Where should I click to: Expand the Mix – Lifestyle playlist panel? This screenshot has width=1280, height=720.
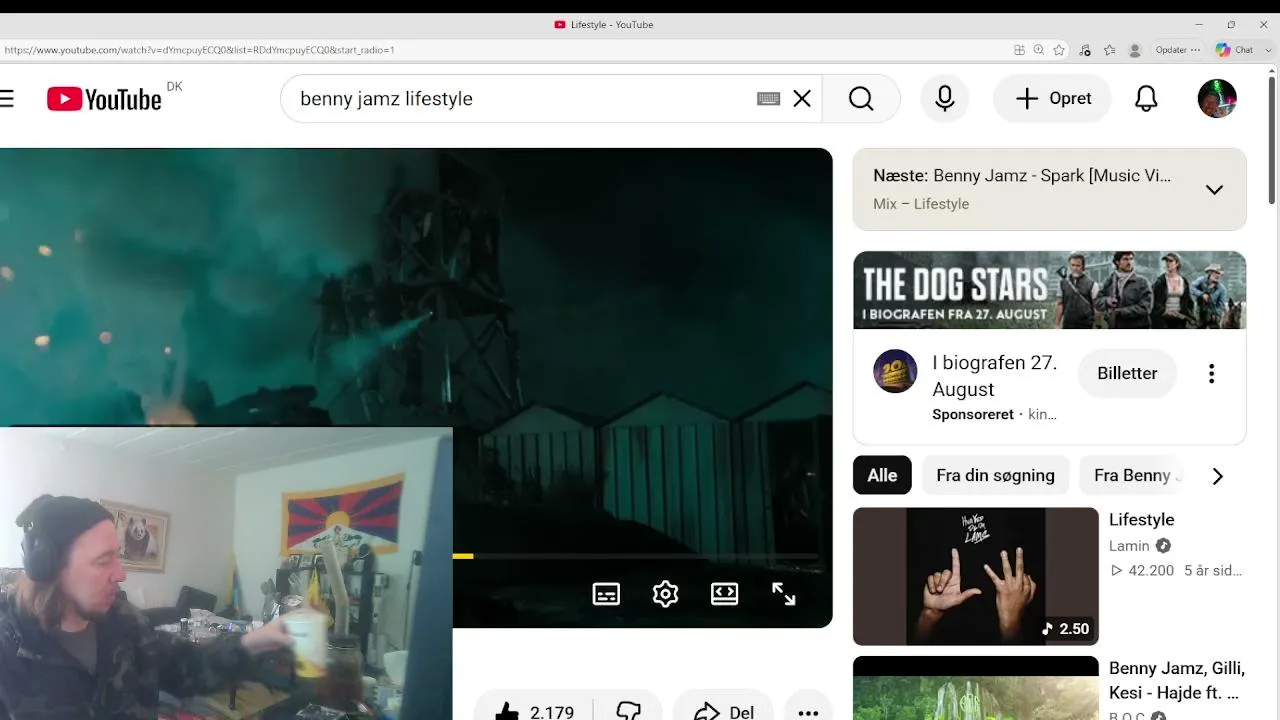pos(1214,190)
